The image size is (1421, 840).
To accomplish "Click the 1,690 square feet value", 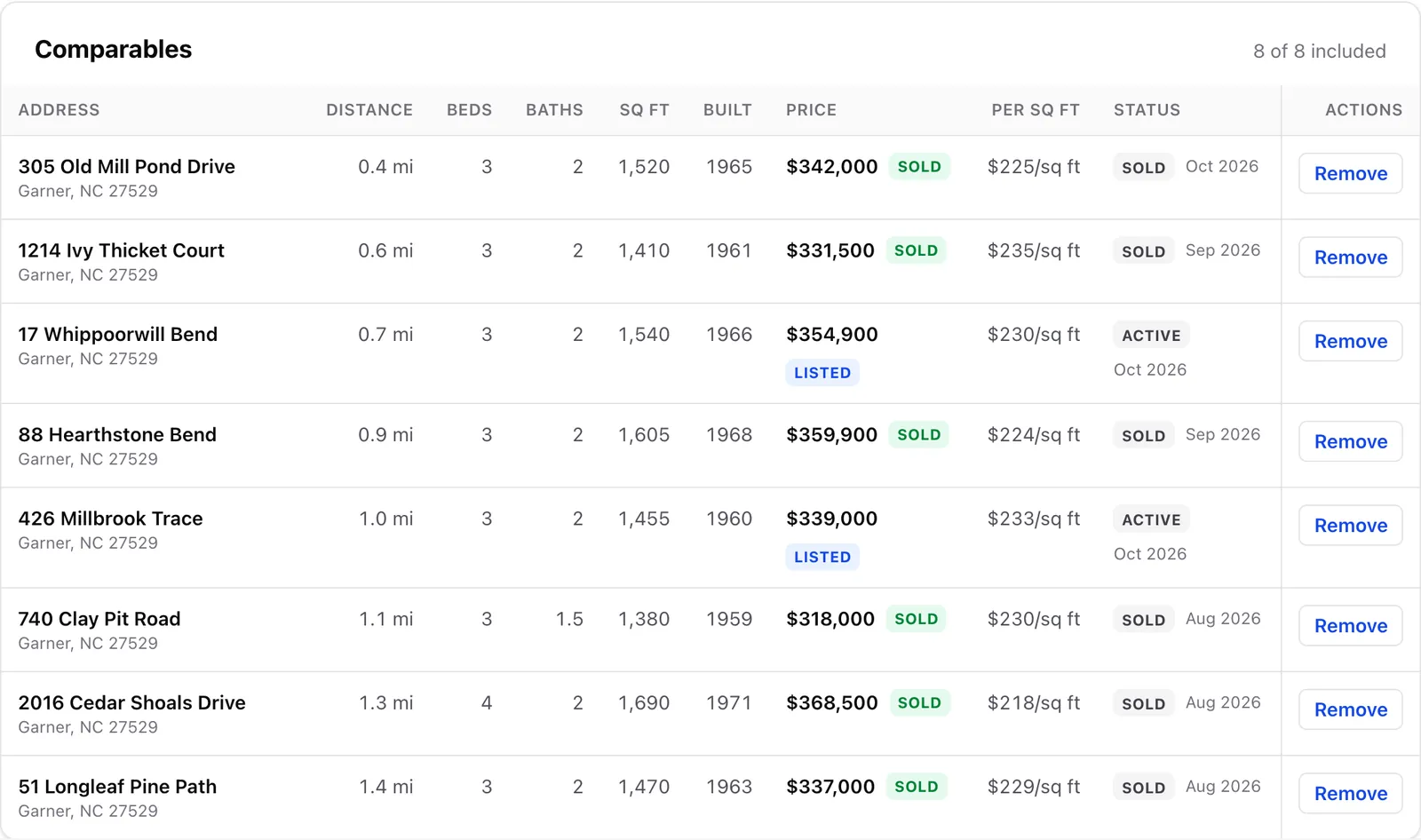I will click(x=644, y=702).
